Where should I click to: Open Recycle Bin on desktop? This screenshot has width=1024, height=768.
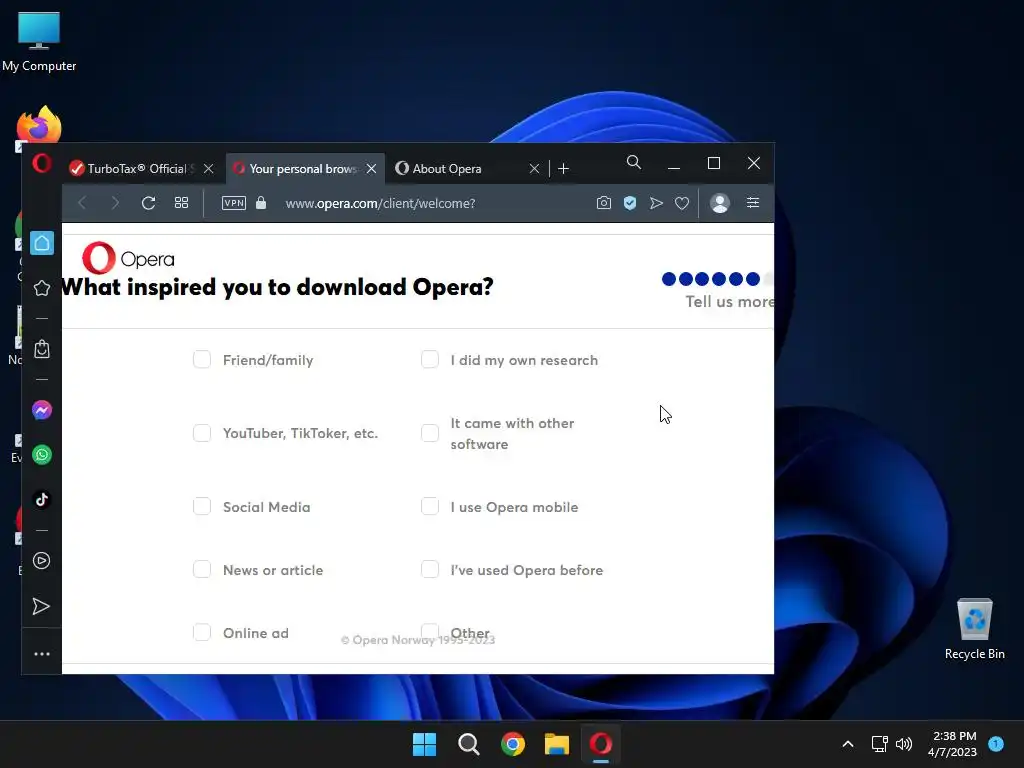pyautogui.click(x=974, y=629)
